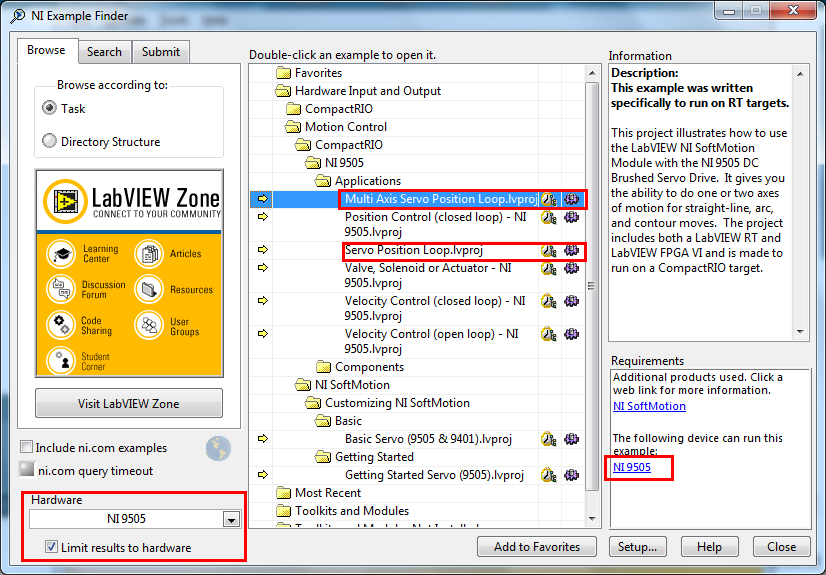
Task: Enable Include ni.com examples checkbox
Action: [26, 447]
